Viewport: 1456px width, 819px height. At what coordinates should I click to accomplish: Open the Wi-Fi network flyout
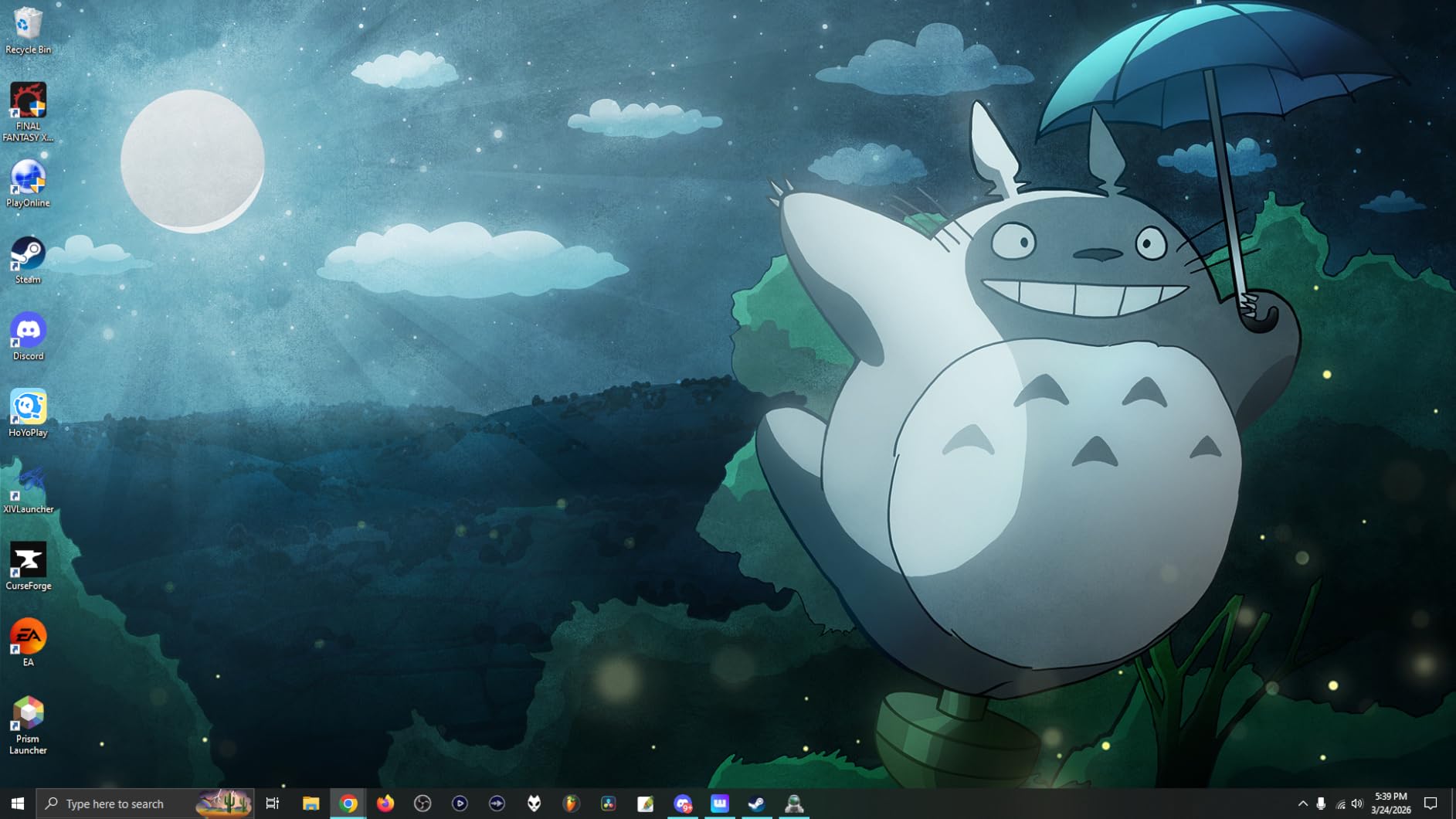1339,804
